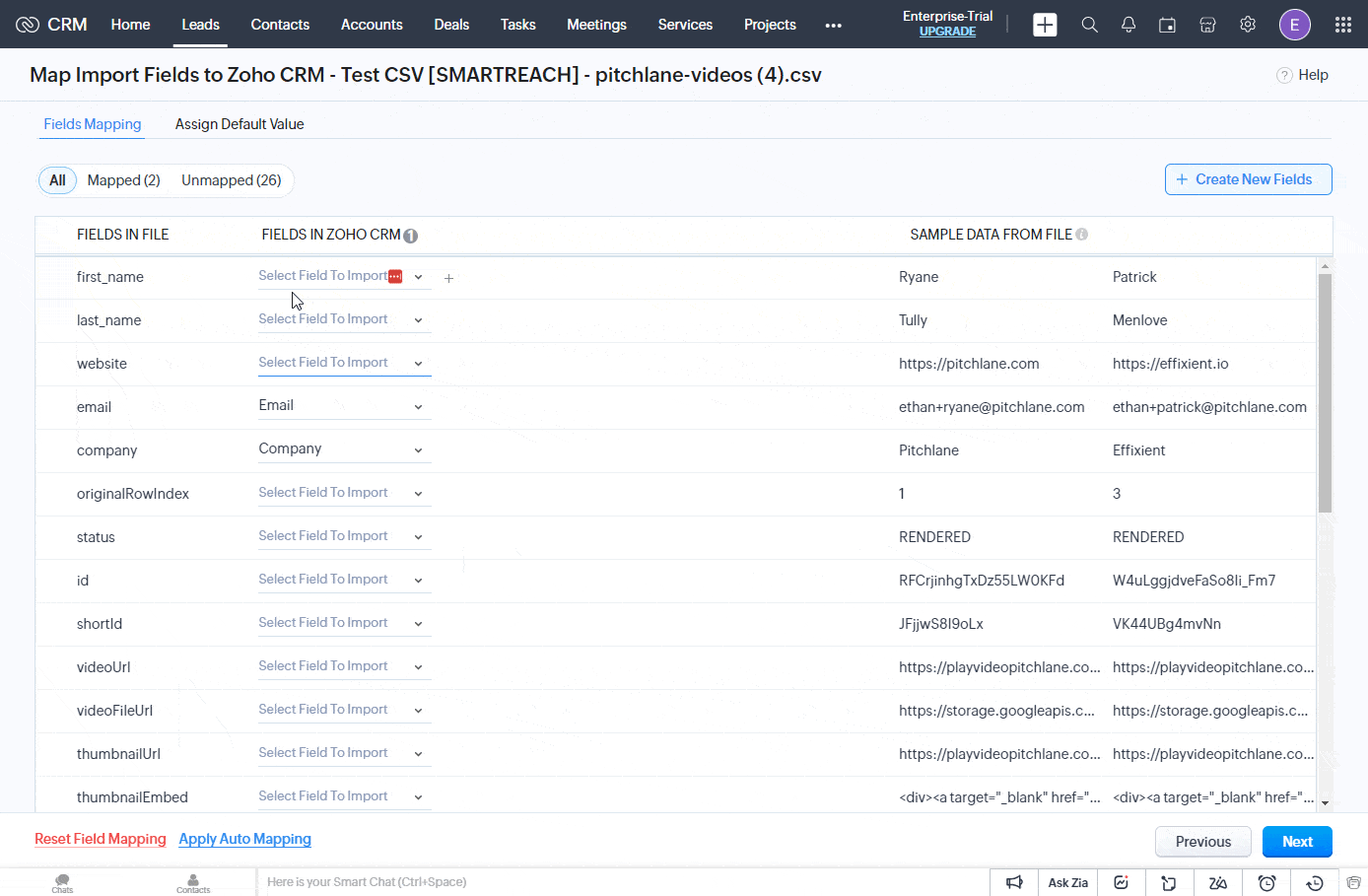Open Services module

coord(685,25)
